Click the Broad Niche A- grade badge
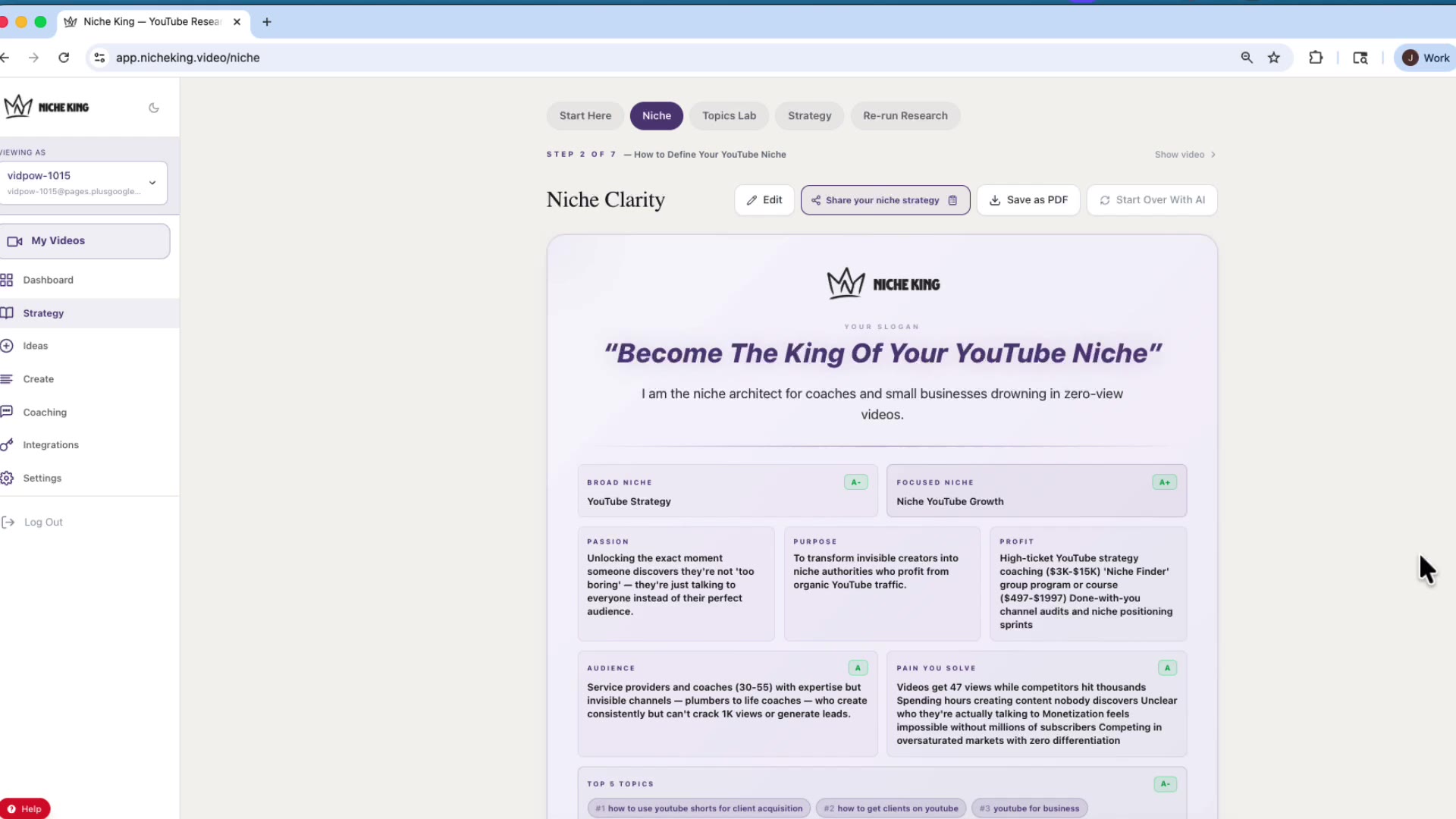Image resolution: width=1456 pixels, height=819 pixels. (x=855, y=482)
